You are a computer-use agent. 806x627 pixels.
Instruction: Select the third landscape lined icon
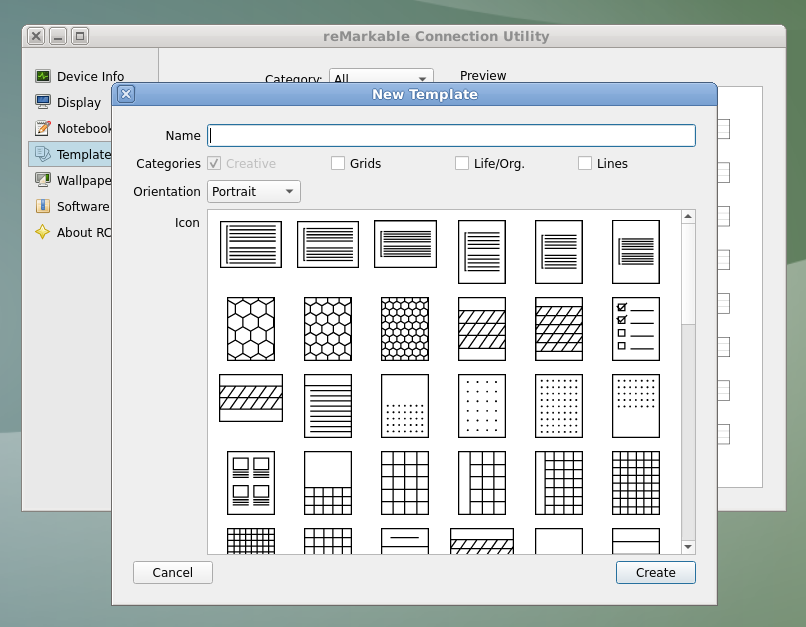click(x=405, y=244)
